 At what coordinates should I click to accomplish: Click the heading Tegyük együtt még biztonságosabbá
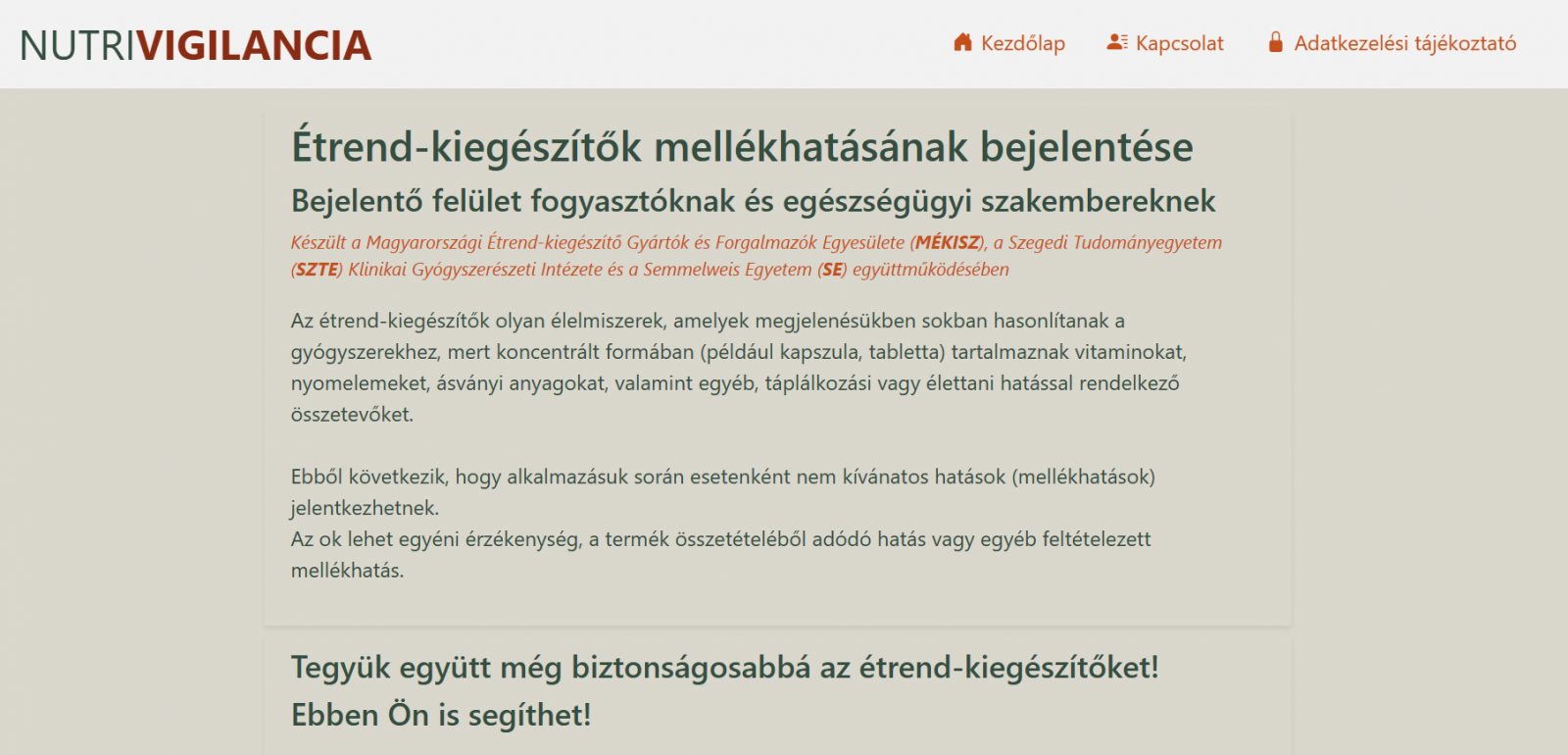724,668
